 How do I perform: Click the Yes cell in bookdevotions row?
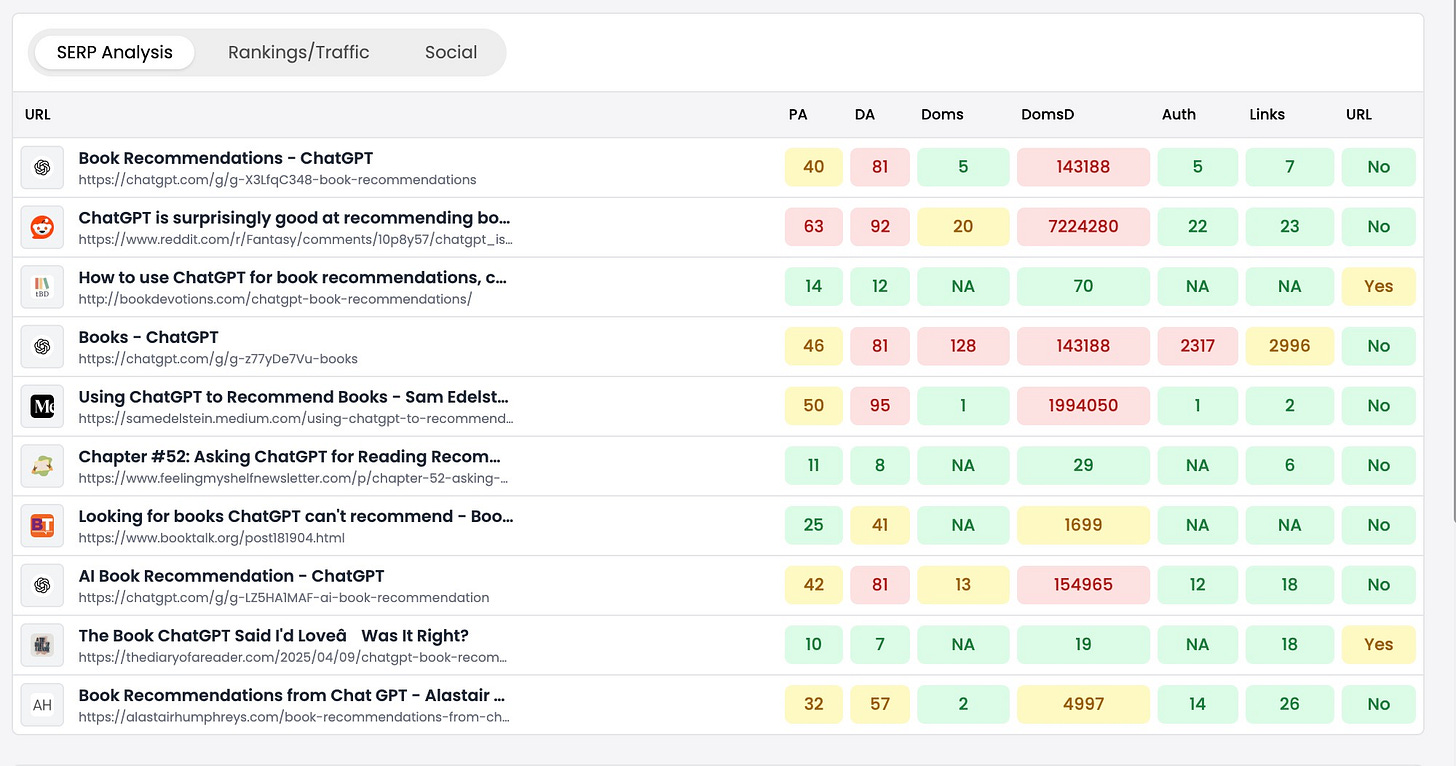[x=1379, y=286]
